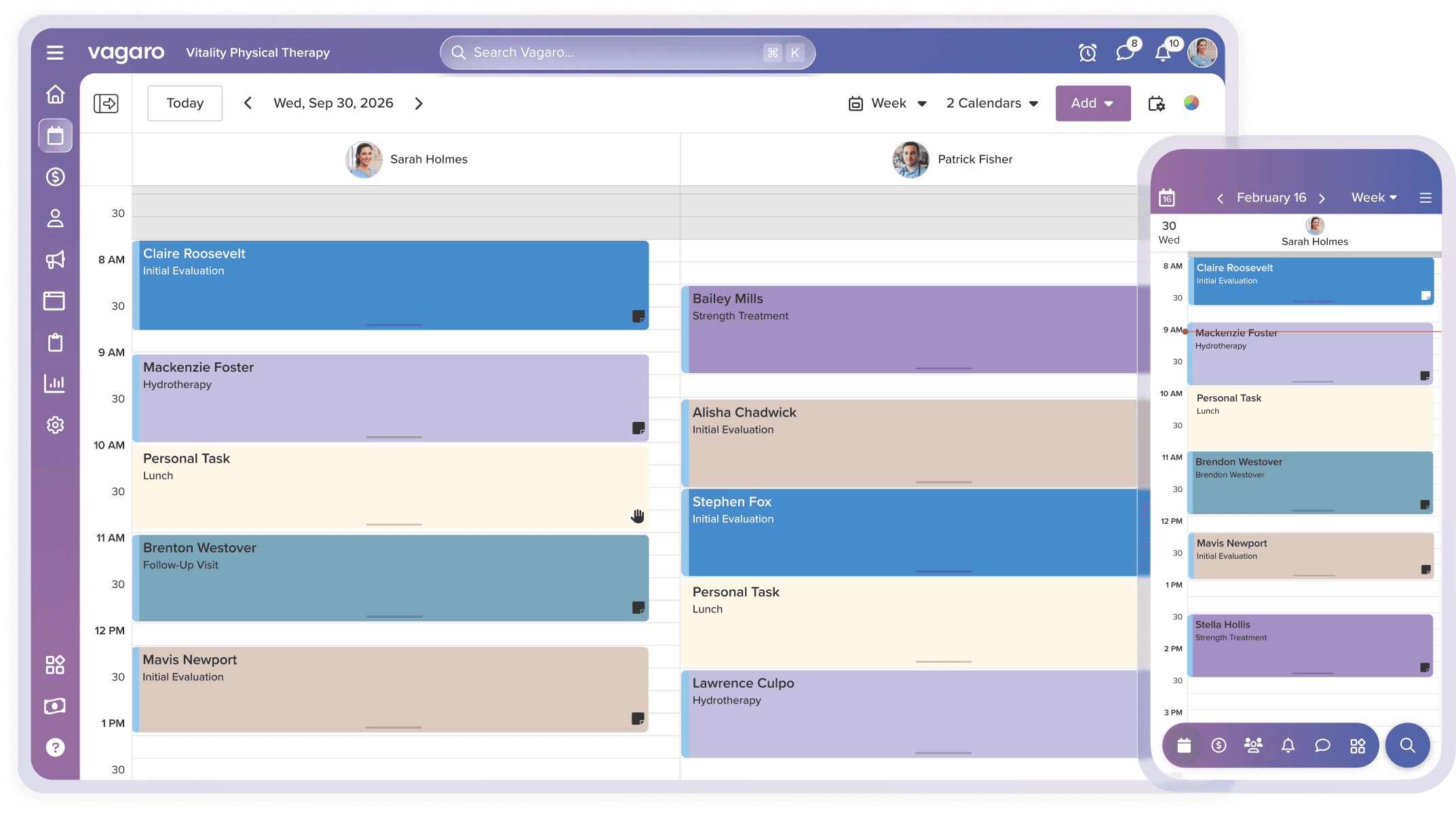Open the marketing megaphone sidebar icon

[x=55, y=260]
